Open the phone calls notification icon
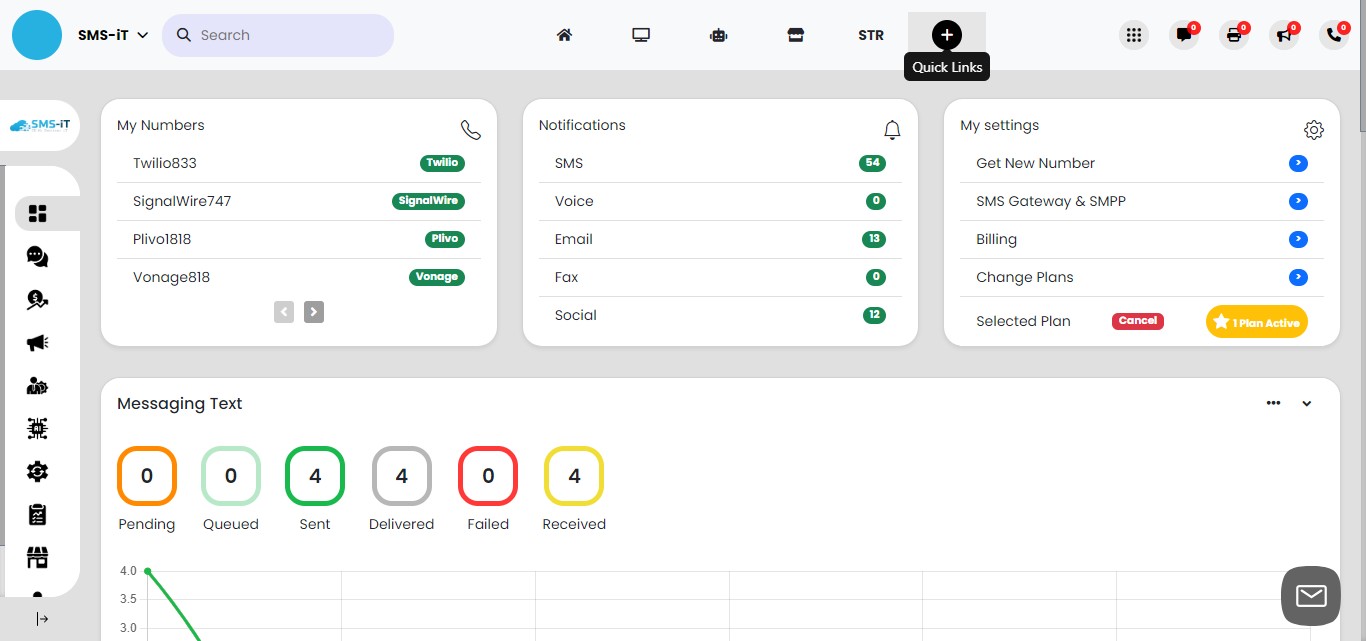 tap(1334, 35)
